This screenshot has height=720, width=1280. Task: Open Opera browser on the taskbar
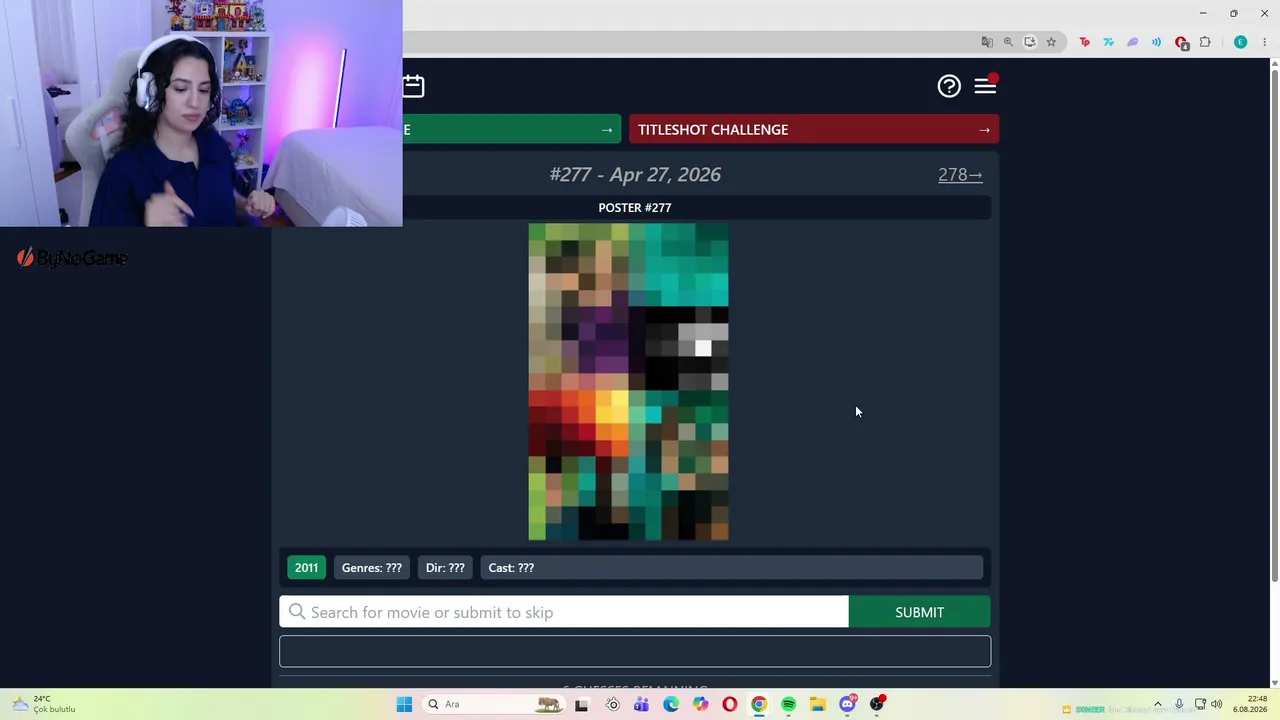coord(730,705)
